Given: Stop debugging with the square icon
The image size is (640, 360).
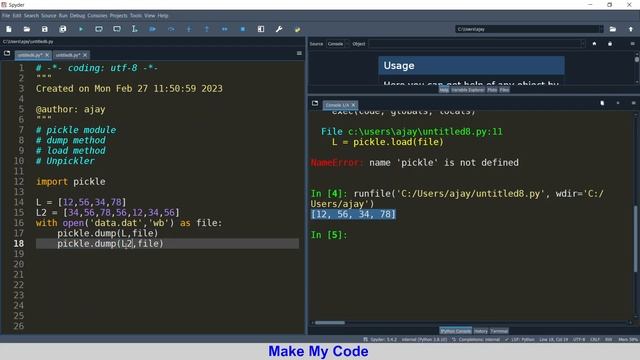Looking at the screenshot, I should pyautogui.click(x=243, y=29).
